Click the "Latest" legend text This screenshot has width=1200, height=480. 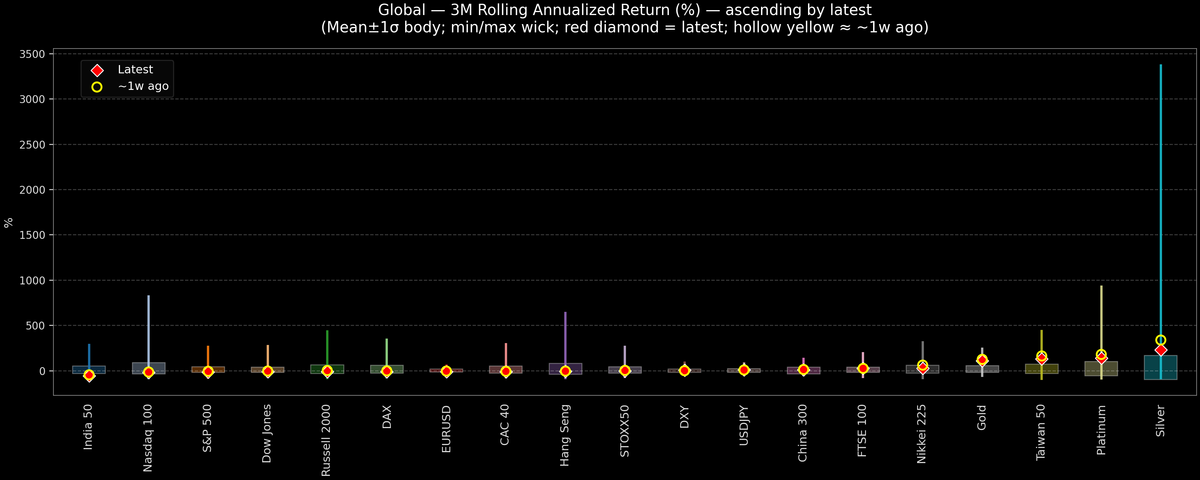135,70
